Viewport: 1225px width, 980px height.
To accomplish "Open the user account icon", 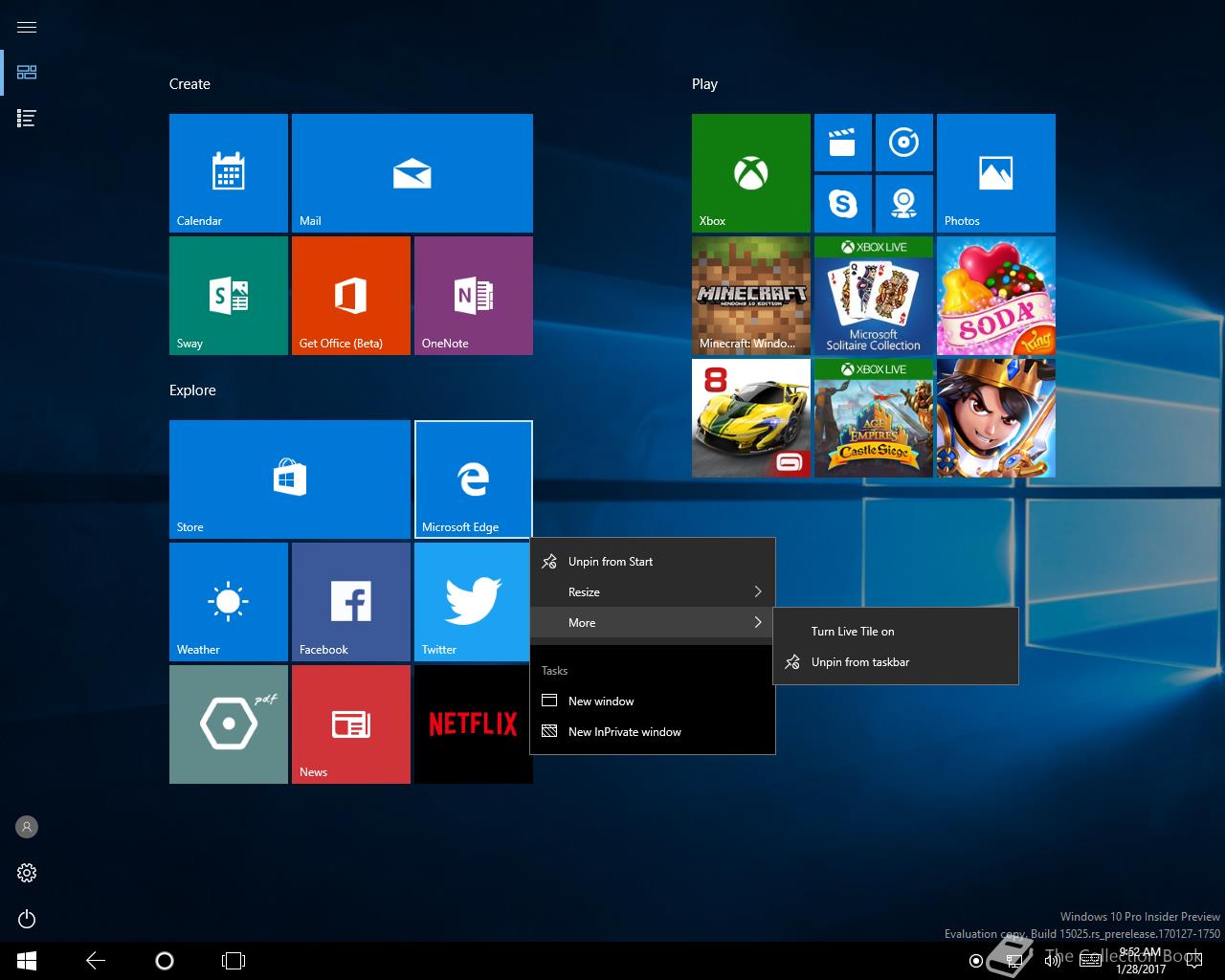I will (x=27, y=827).
